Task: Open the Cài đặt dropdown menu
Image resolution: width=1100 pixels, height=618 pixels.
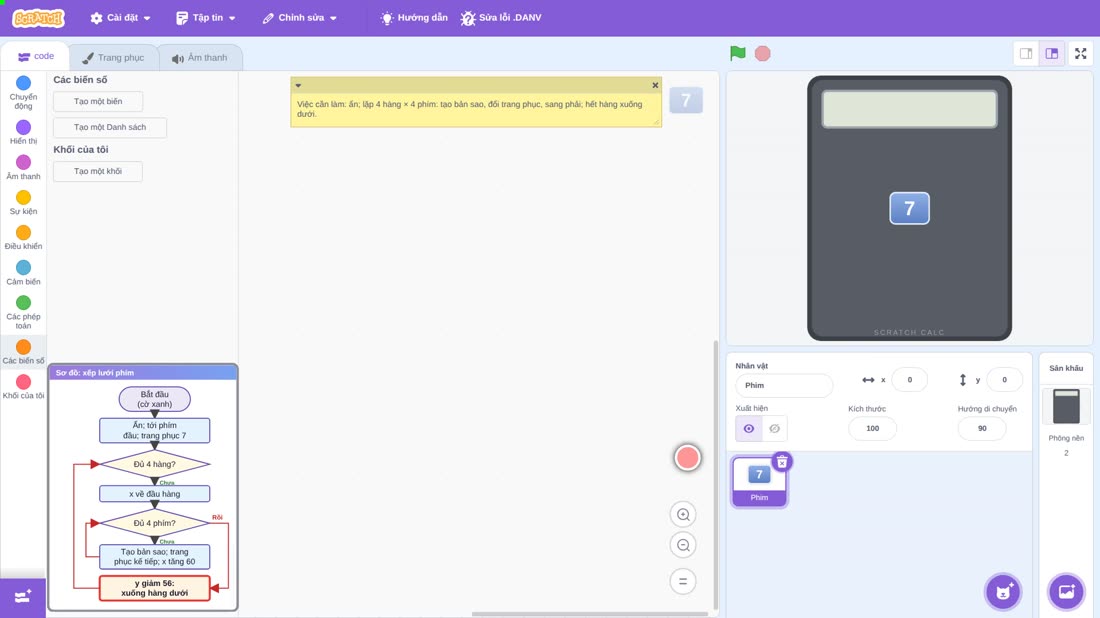Action: coord(120,18)
